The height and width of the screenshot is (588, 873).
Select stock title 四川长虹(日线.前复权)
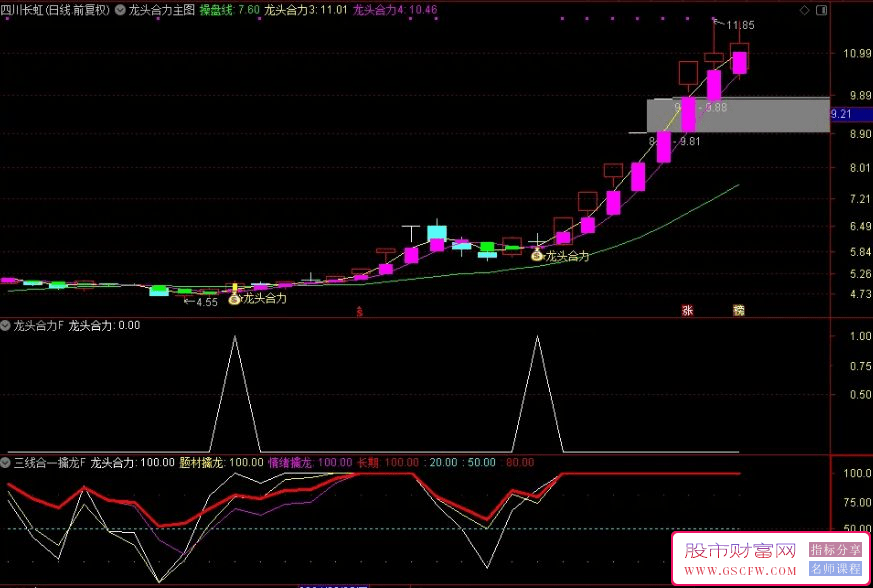[x=56, y=9]
